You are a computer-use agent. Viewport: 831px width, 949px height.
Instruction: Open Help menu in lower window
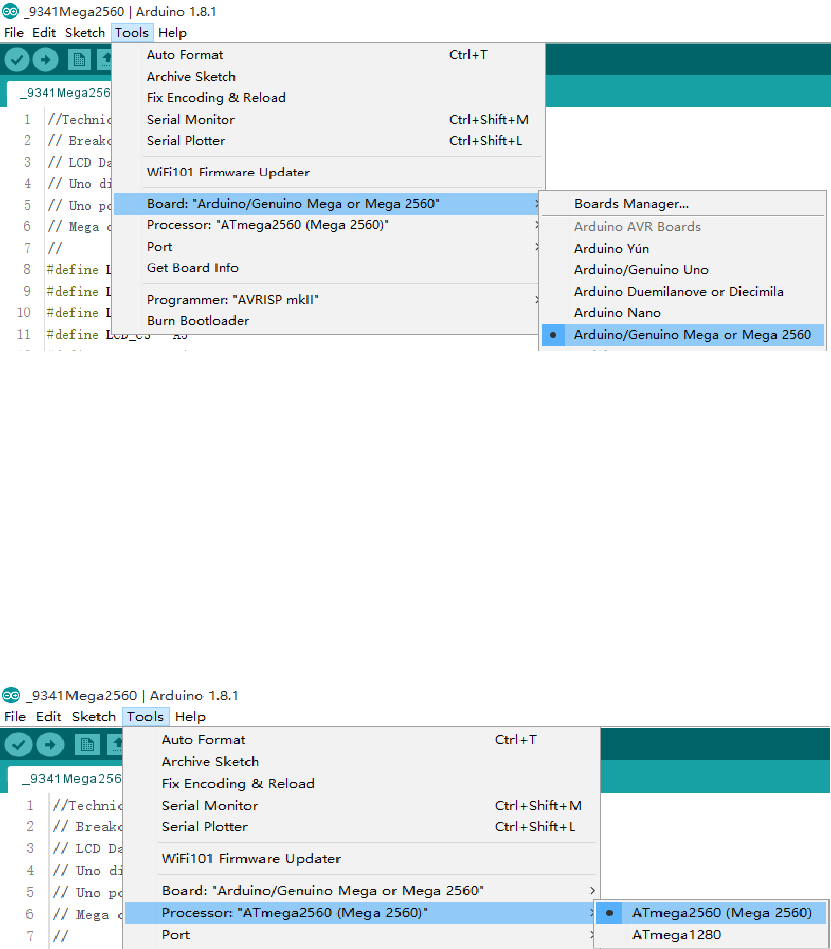[x=190, y=717]
